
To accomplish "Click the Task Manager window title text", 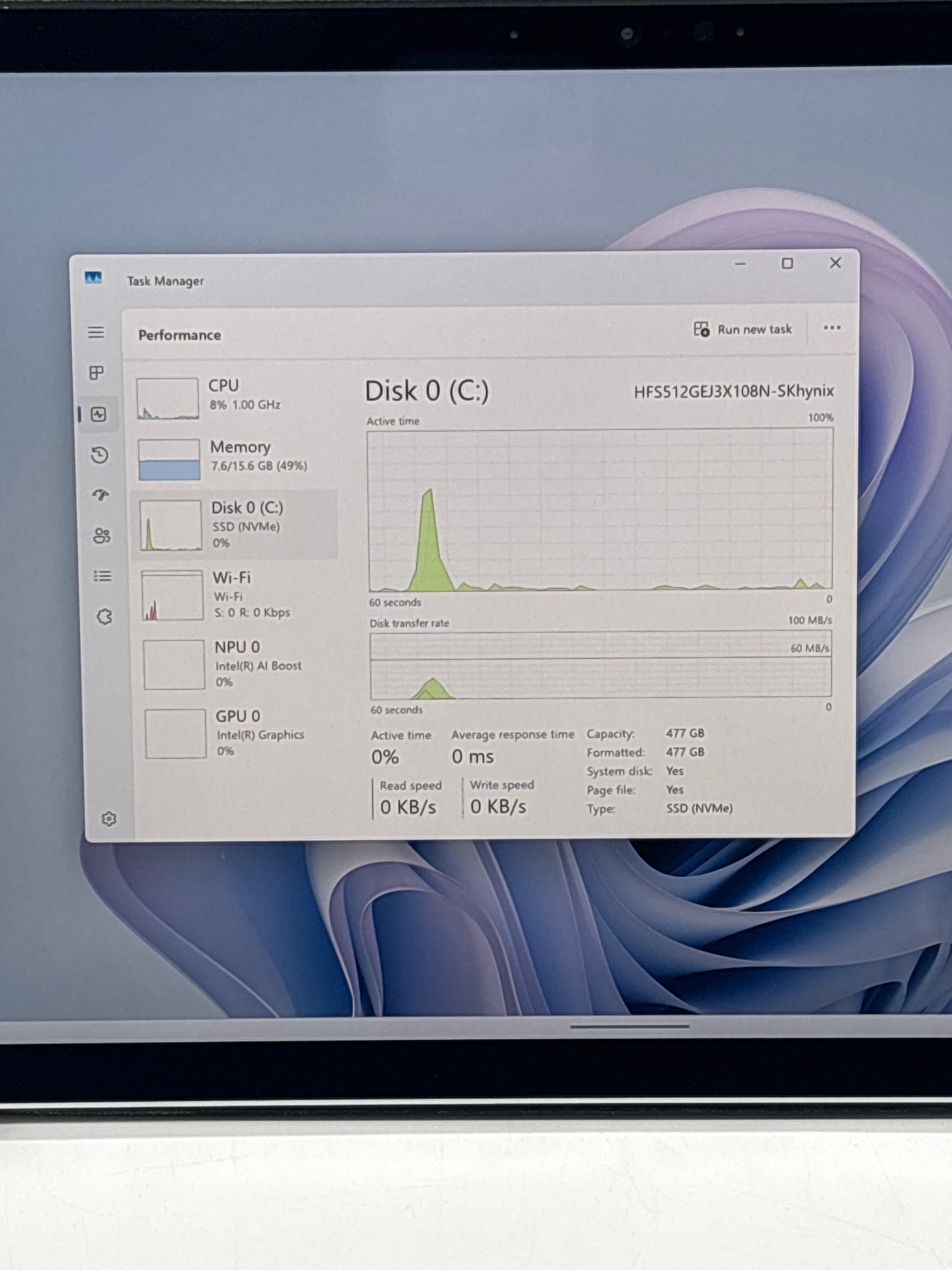I will (x=165, y=281).
